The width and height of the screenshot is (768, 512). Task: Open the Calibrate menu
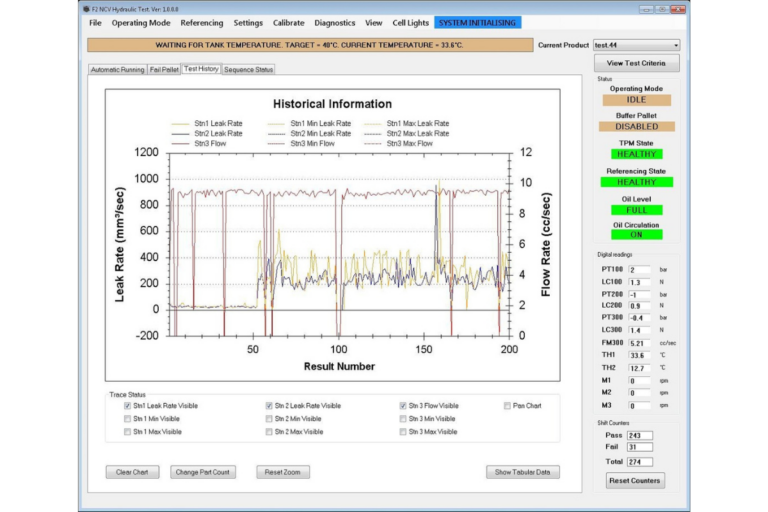tap(288, 23)
